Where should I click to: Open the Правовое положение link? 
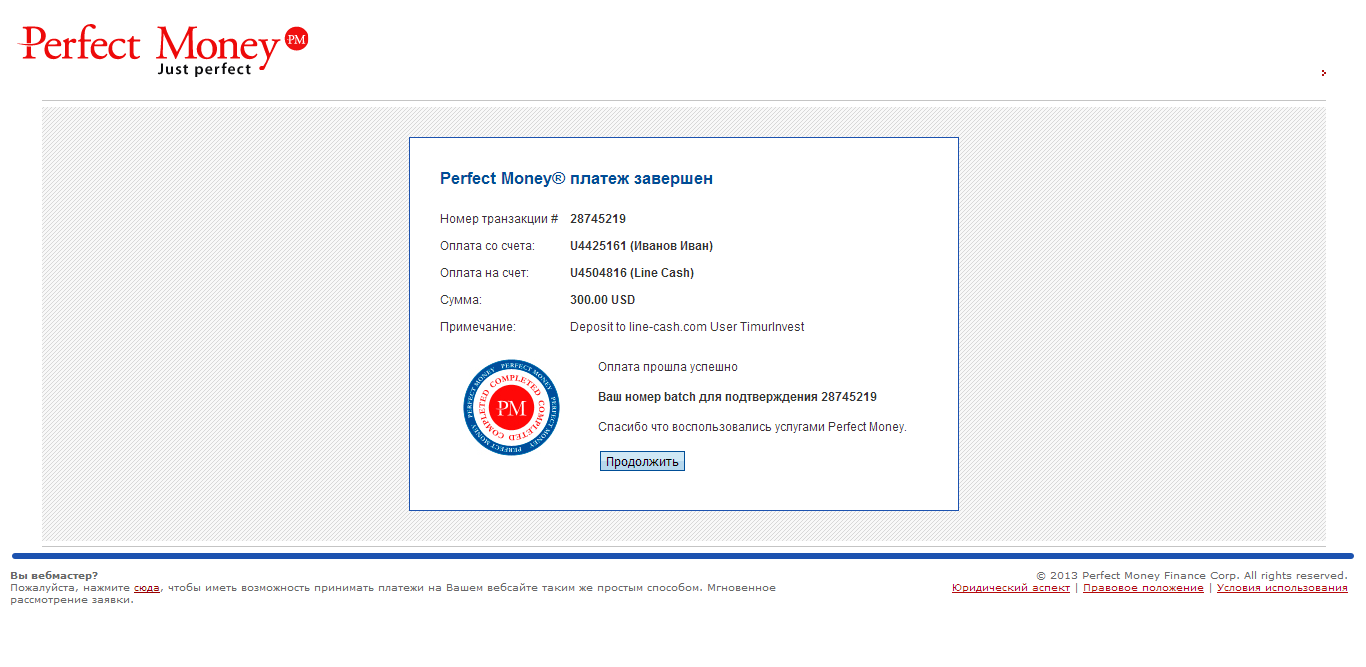1143,588
